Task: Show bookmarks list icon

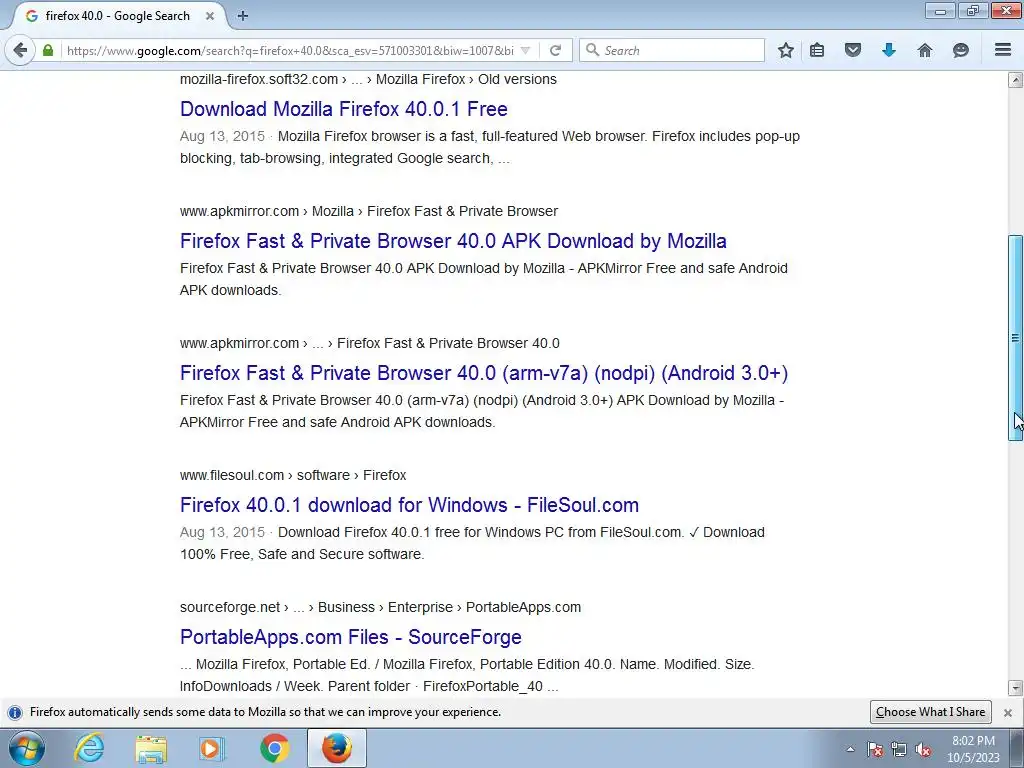Action: pyautogui.click(x=817, y=50)
